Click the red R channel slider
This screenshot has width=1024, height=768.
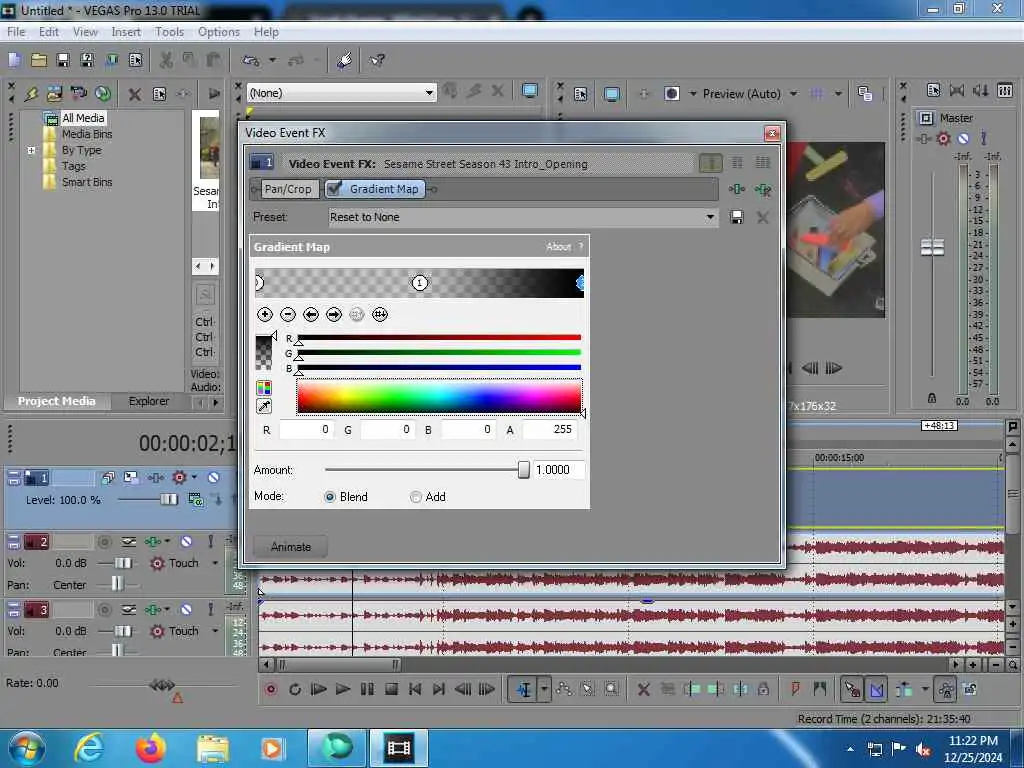[439, 338]
